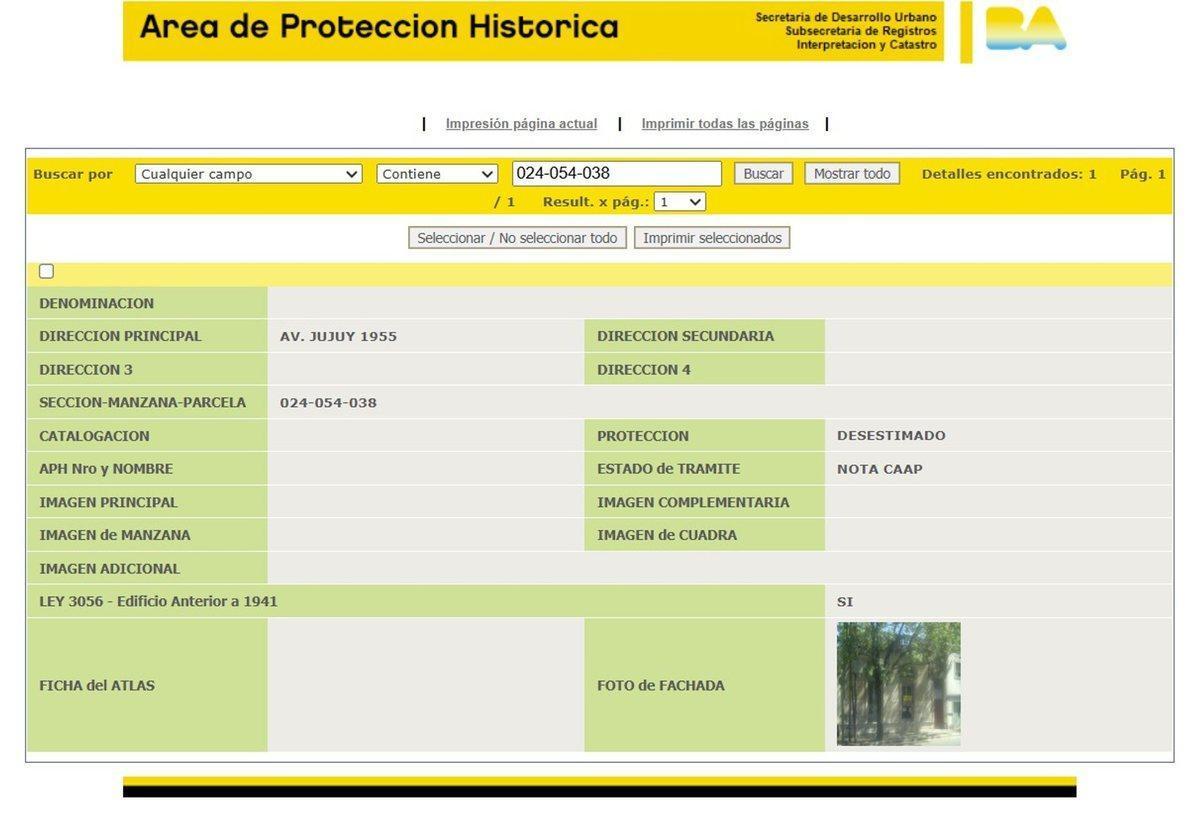Click the 'IMAGEN de CUADRA' label

(667, 535)
